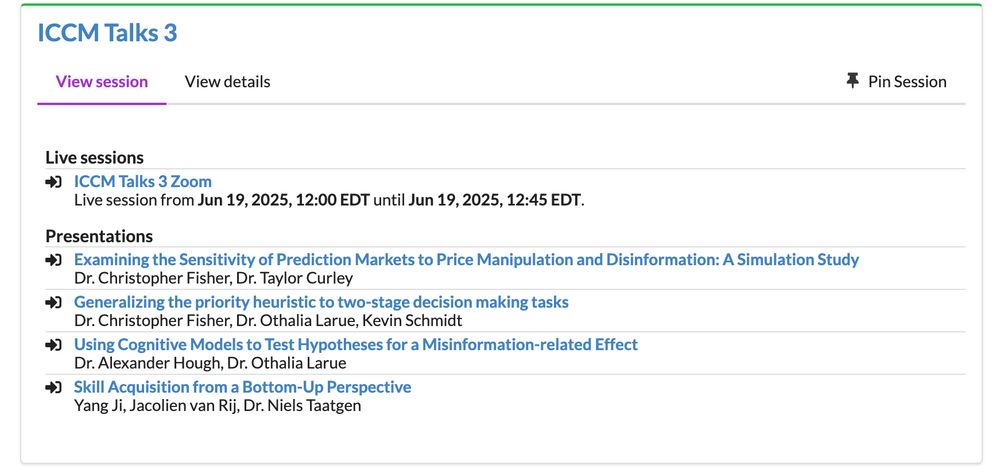Screen dimensions: 1000x473
Task: Join the ICCM Talks 3 Zoom live session
Action: coord(143,182)
